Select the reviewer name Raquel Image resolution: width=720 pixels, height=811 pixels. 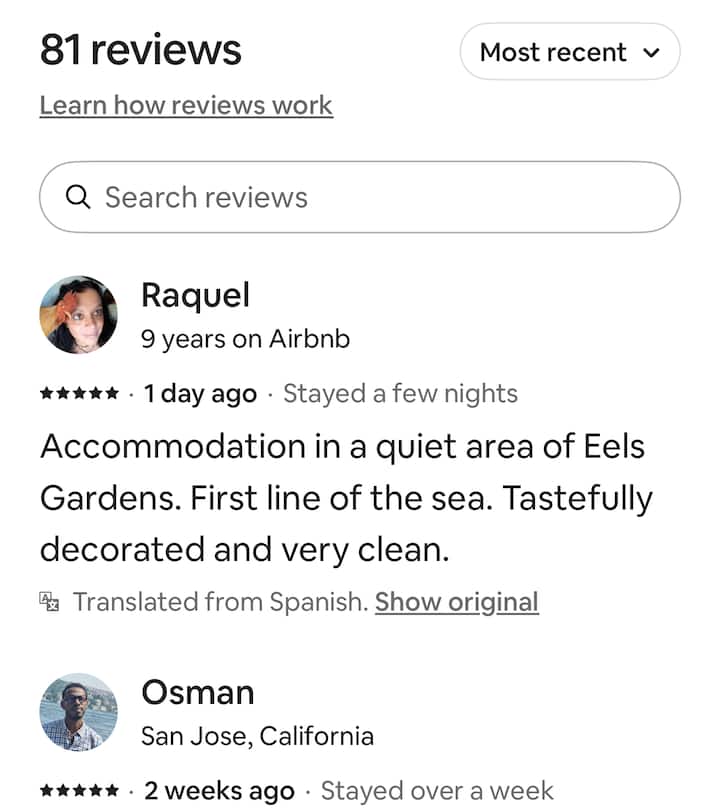click(195, 295)
